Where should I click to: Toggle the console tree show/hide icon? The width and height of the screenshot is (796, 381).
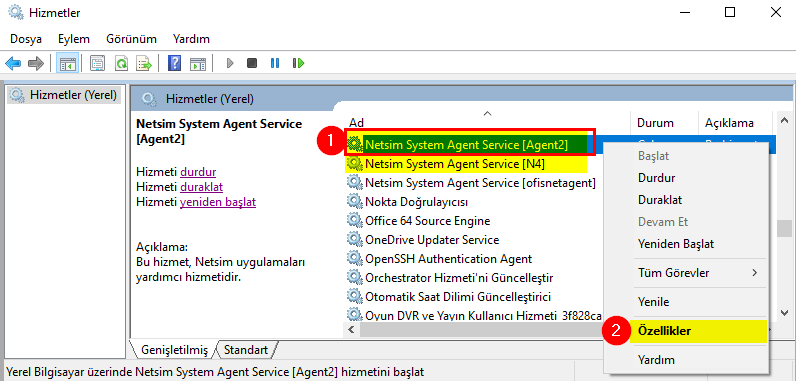point(67,63)
